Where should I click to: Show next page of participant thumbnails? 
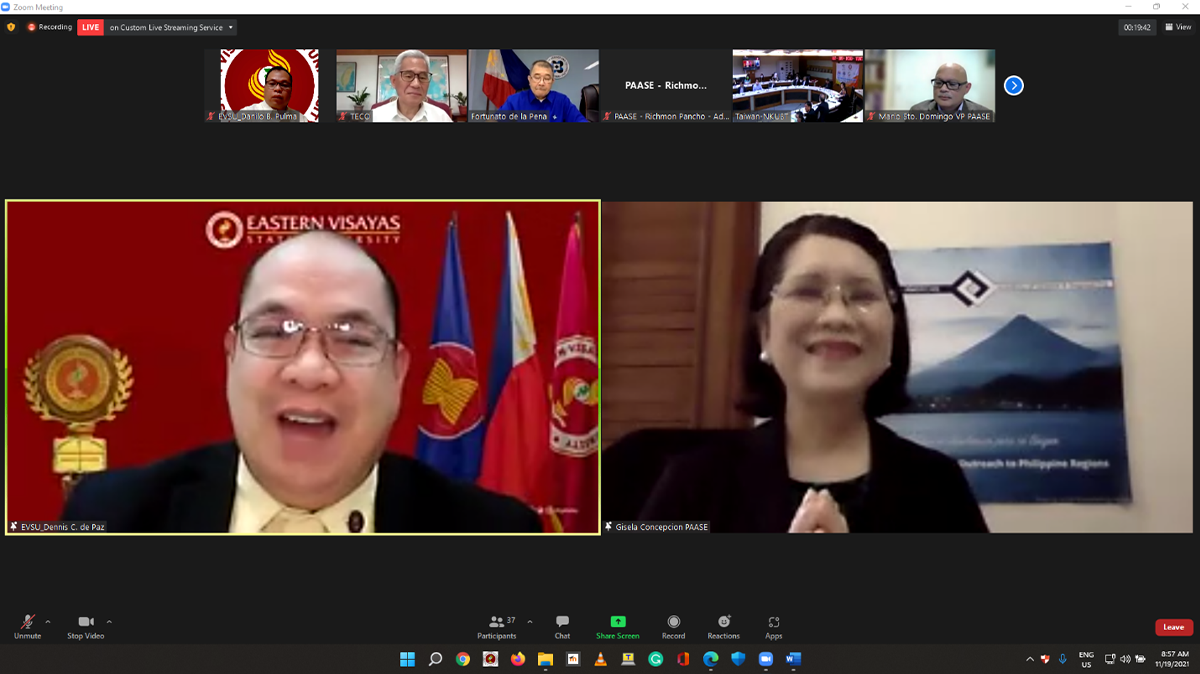[1013, 86]
